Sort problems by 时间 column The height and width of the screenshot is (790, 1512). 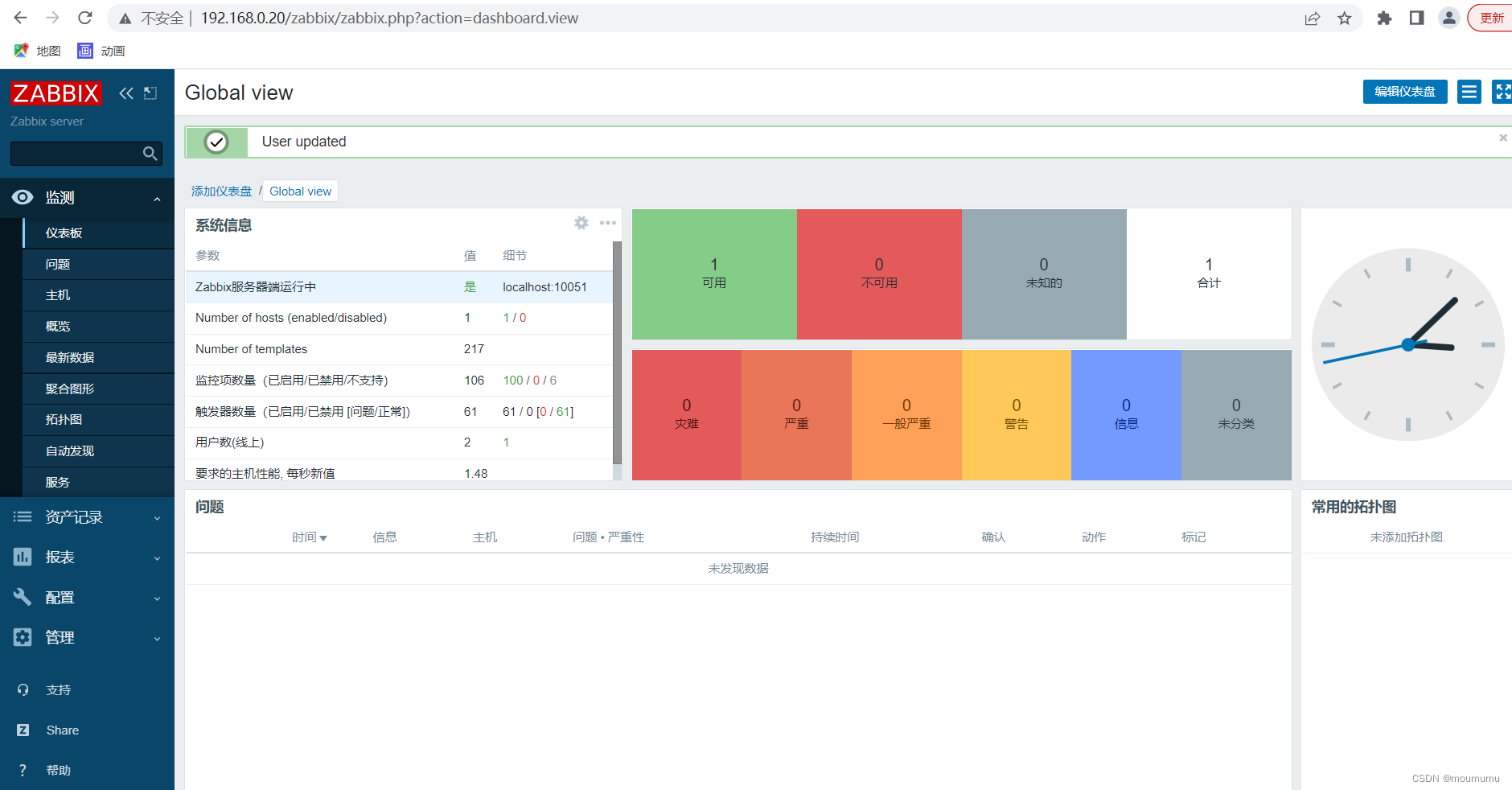point(309,537)
